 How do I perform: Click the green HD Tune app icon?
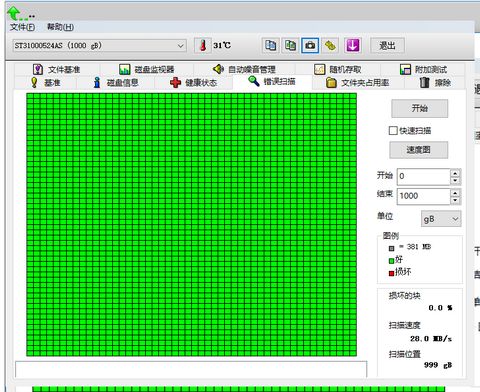coord(14,13)
